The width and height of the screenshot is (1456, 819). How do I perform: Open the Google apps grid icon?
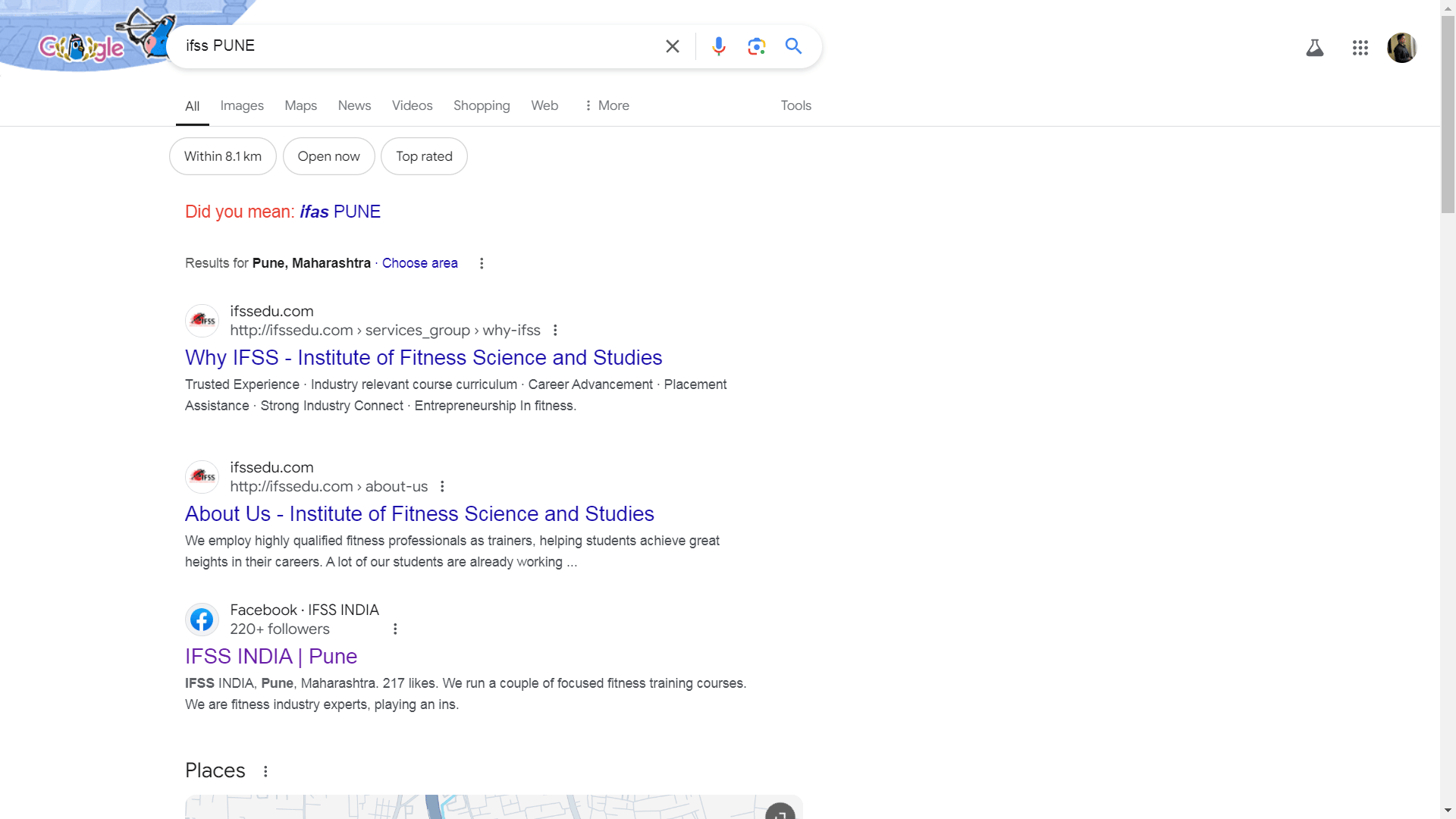[1360, 48]
